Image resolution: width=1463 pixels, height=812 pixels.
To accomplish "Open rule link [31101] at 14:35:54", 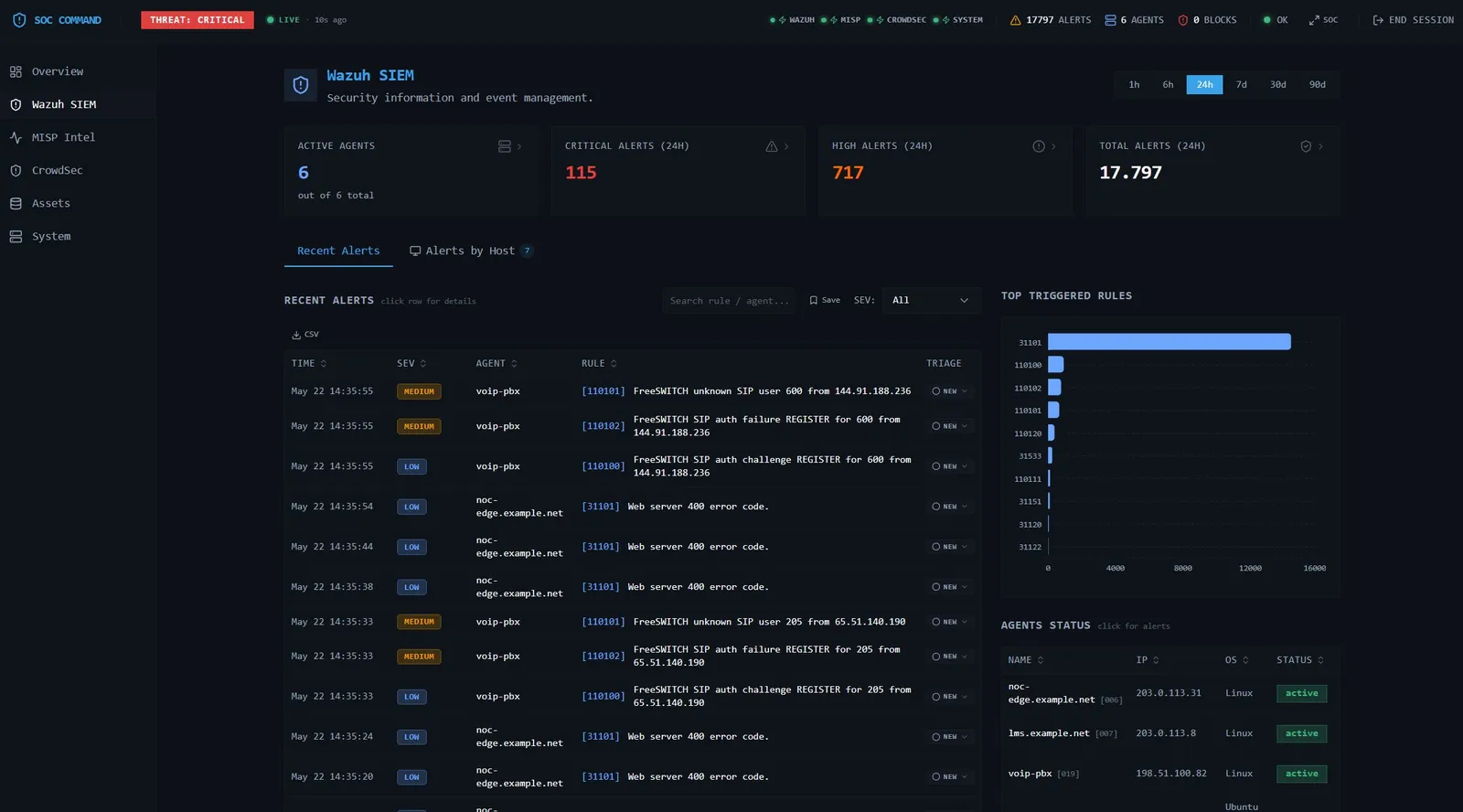I will coord(601,507).
